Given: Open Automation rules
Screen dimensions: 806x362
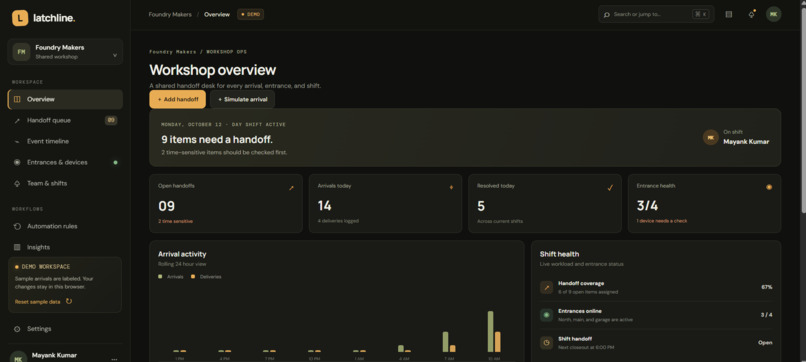Looking at the screenshot, I should point(65,226).
